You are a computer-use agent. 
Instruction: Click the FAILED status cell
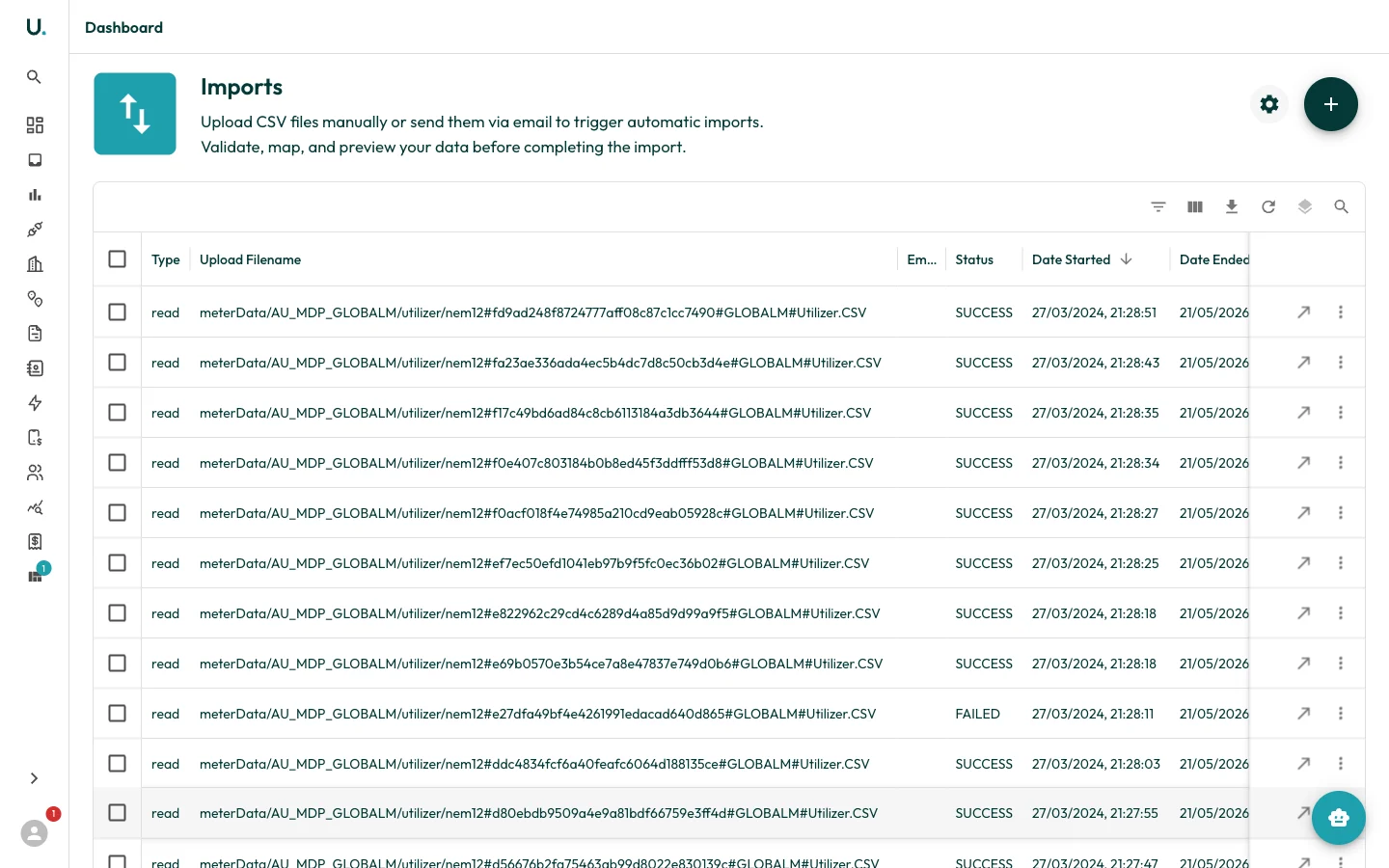tap(977, 714)
